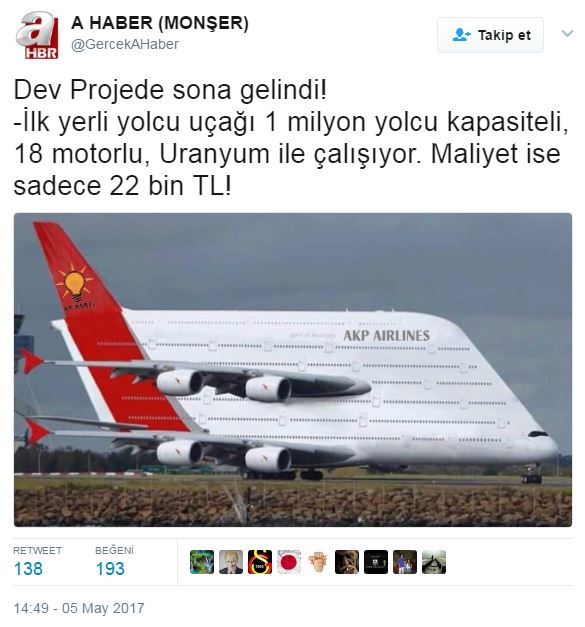This screenshot has width=585, height=627.
Task: Open the avatar showing two people
Action: 405,562
